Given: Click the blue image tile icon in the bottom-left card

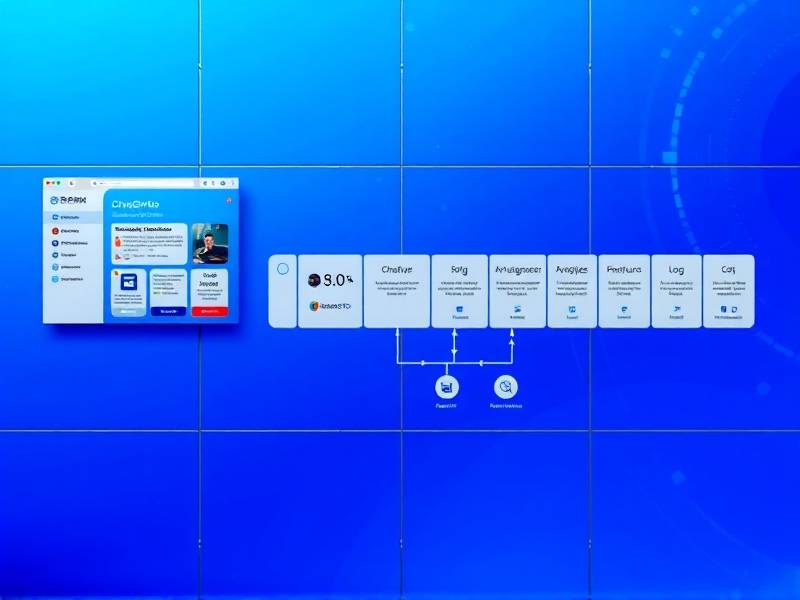Looking at the screenshot, I should 128,284.
